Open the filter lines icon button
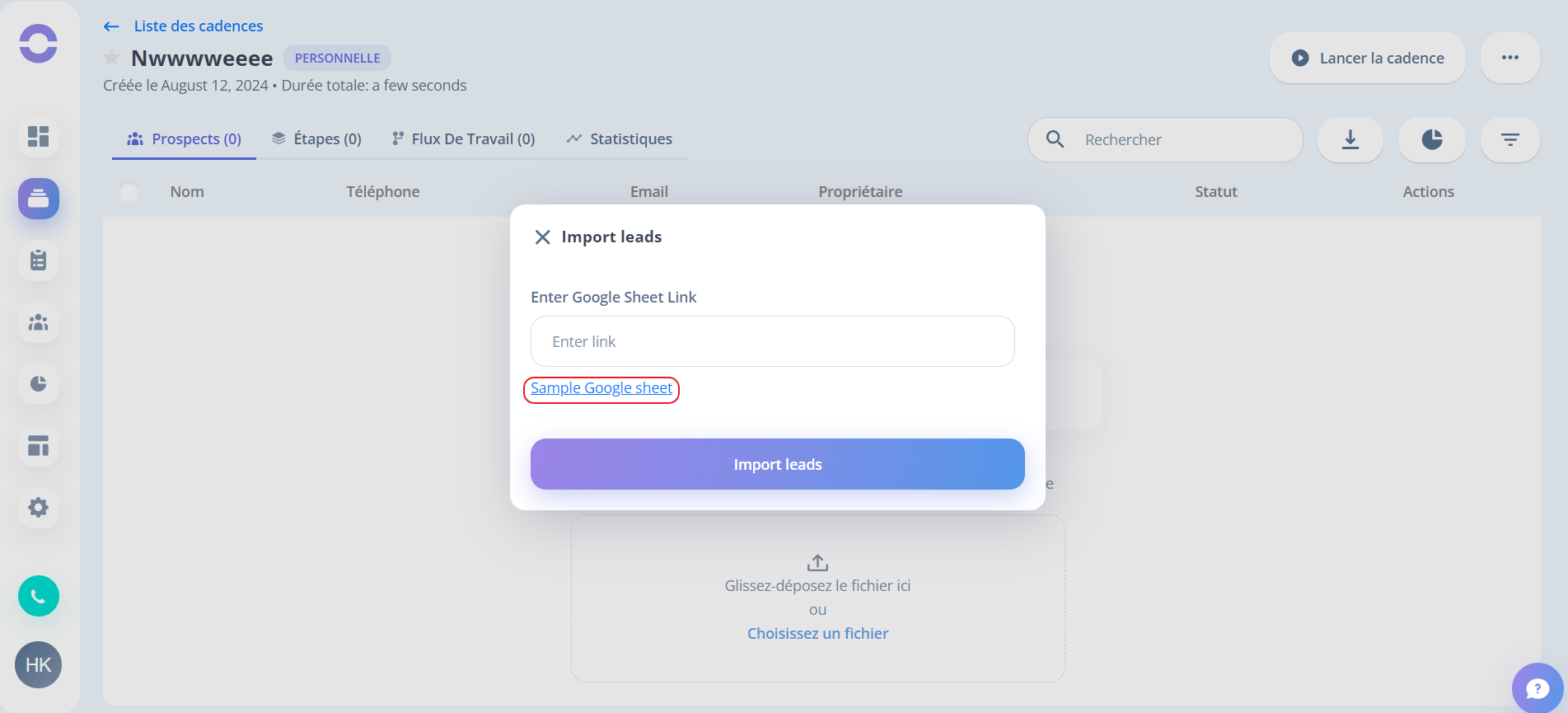The image size is (1568, 713). click(x=1510, y=139)
